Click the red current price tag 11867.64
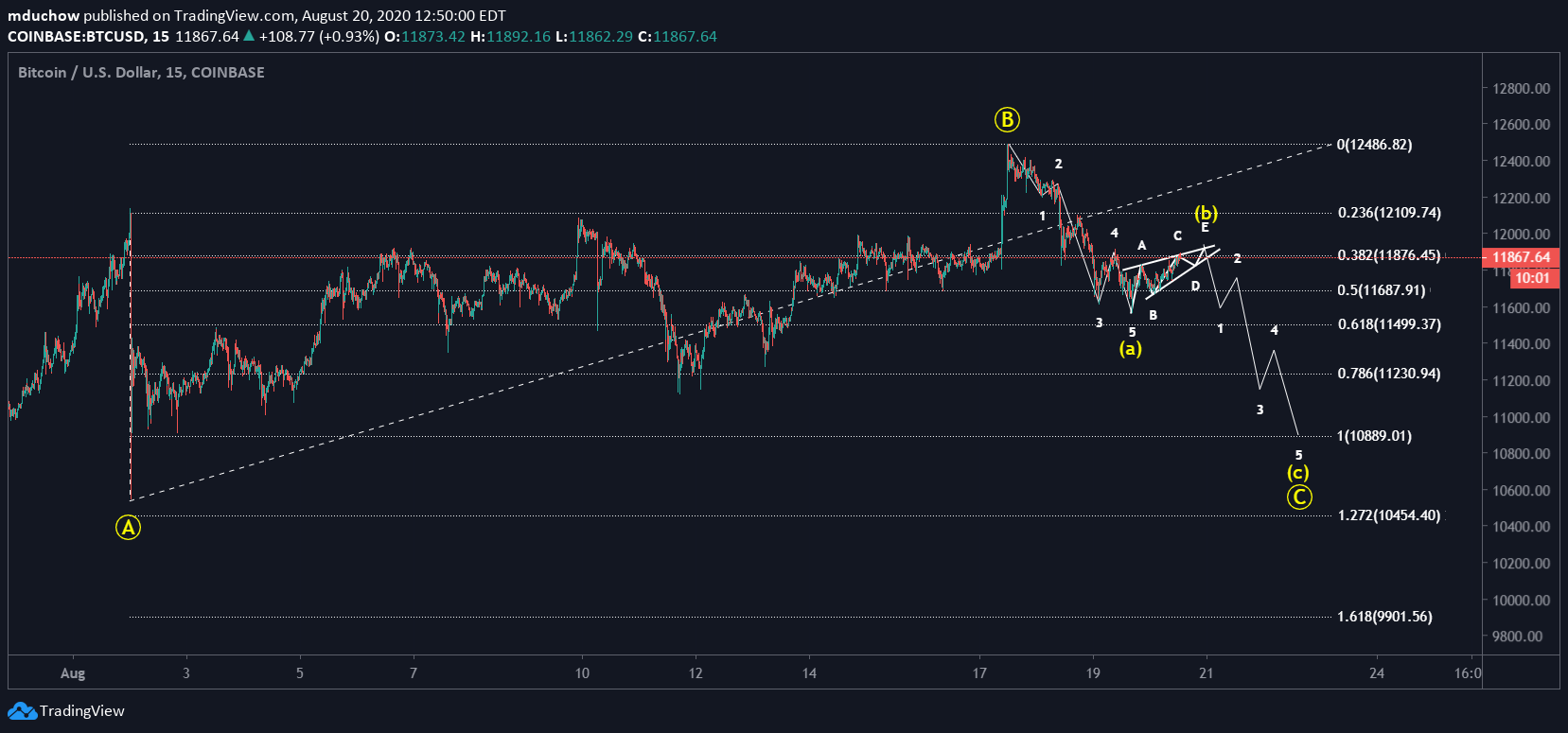The width and height of the screenshot is (1568, 733). [1521, 257]
